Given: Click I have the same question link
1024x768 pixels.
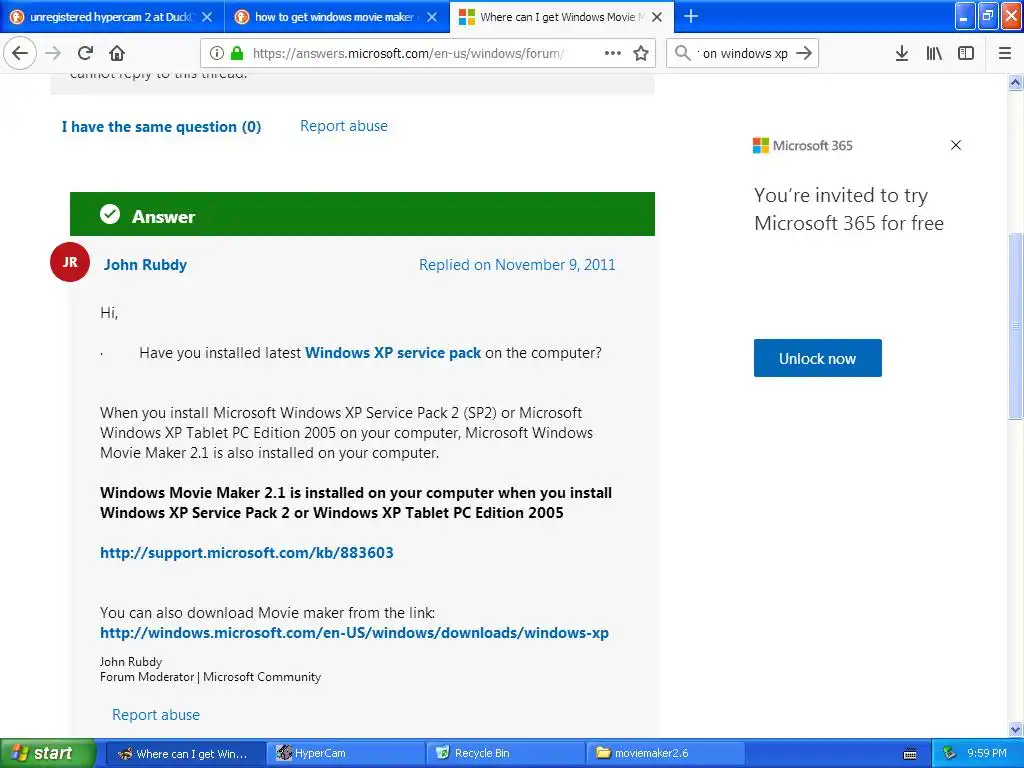Looking at the screenshot, I should [x=161, y=127].
